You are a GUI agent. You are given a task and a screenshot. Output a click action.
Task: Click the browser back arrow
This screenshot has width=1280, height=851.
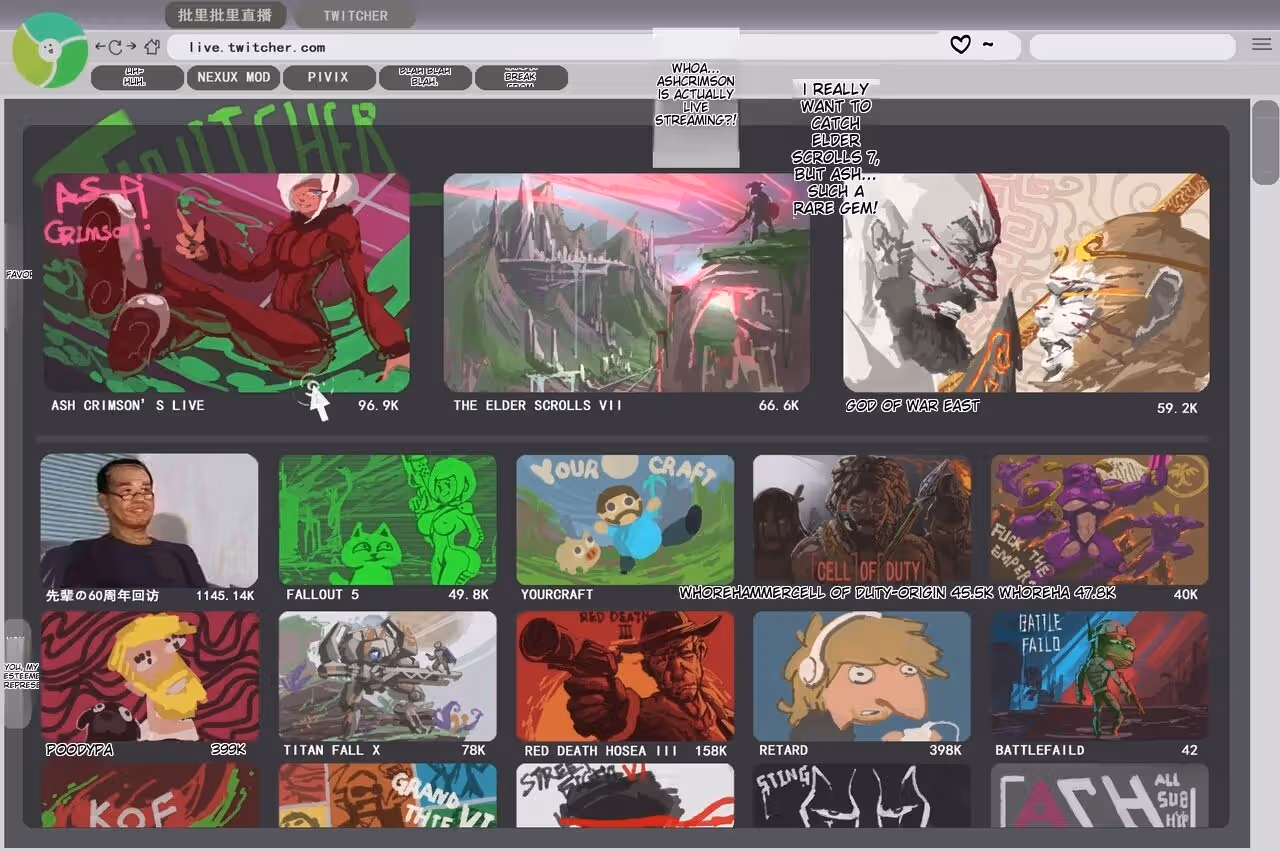tap(100, 47)
